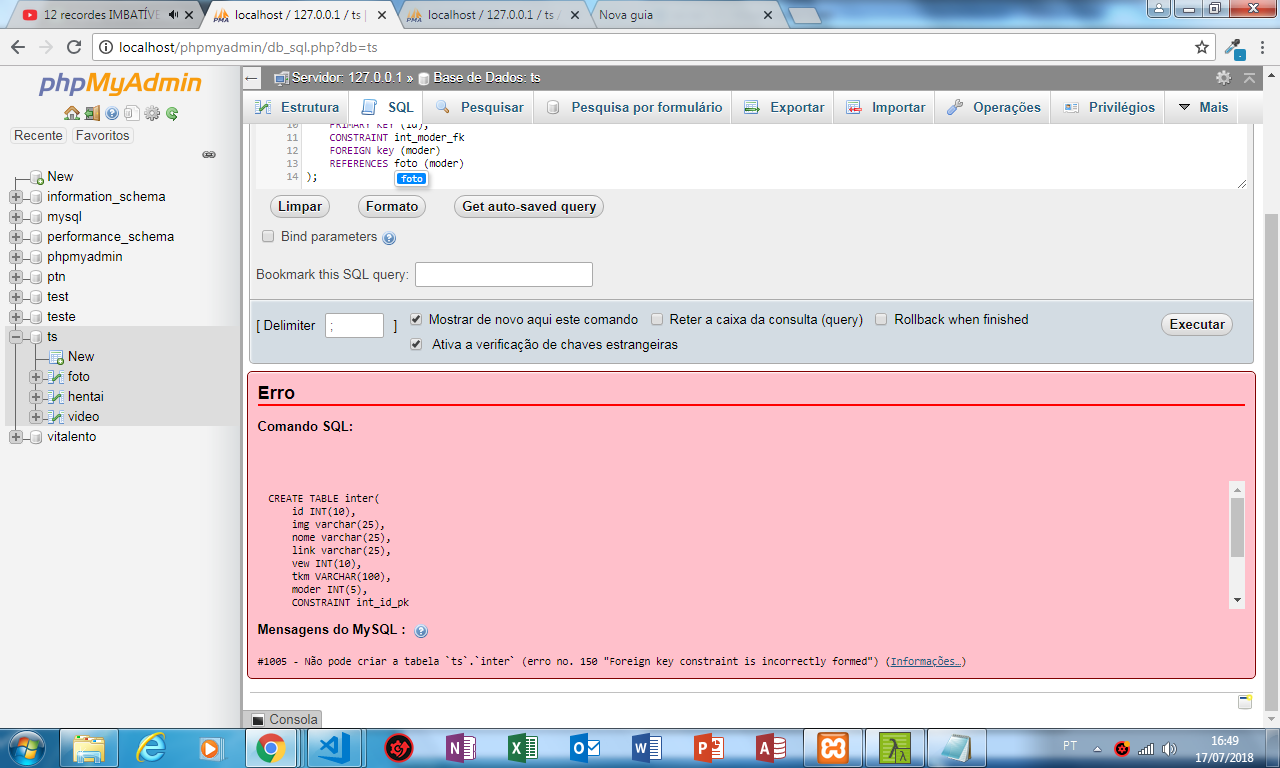Open Access from the taskbar
Screen dimensions: 1280x768
pos(771,747)
